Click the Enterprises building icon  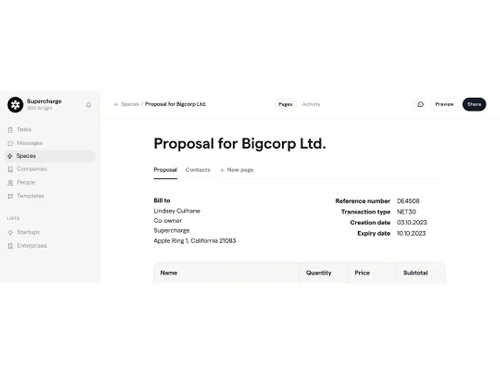click(10, 246)
